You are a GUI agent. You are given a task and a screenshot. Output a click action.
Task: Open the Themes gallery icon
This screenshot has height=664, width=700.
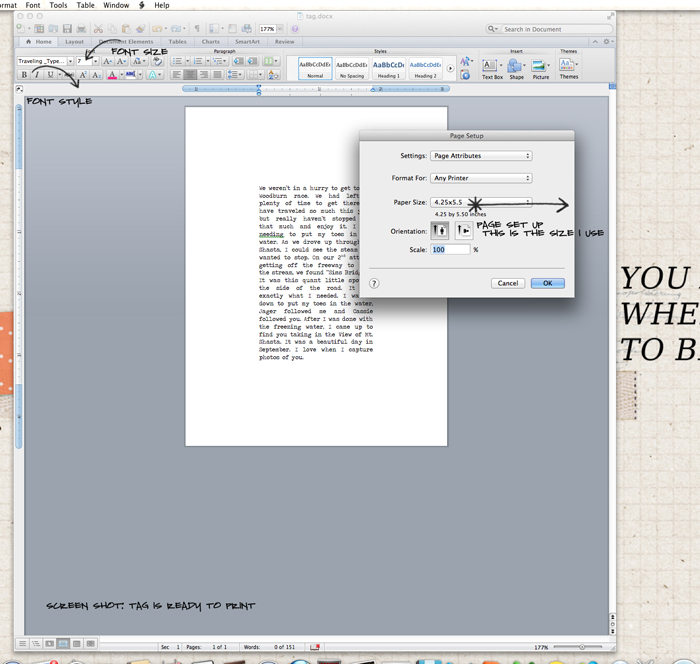coord(568,66)
